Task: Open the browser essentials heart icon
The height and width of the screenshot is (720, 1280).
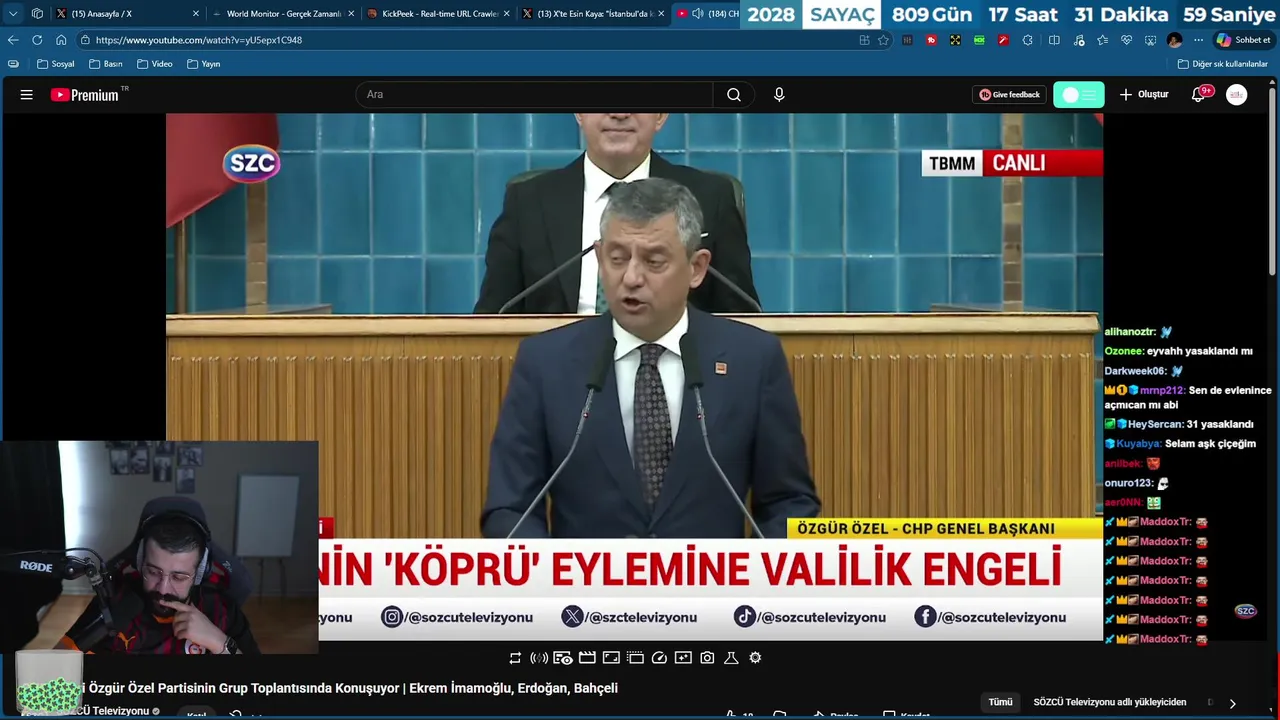Action: click(x=1126, y=40)
